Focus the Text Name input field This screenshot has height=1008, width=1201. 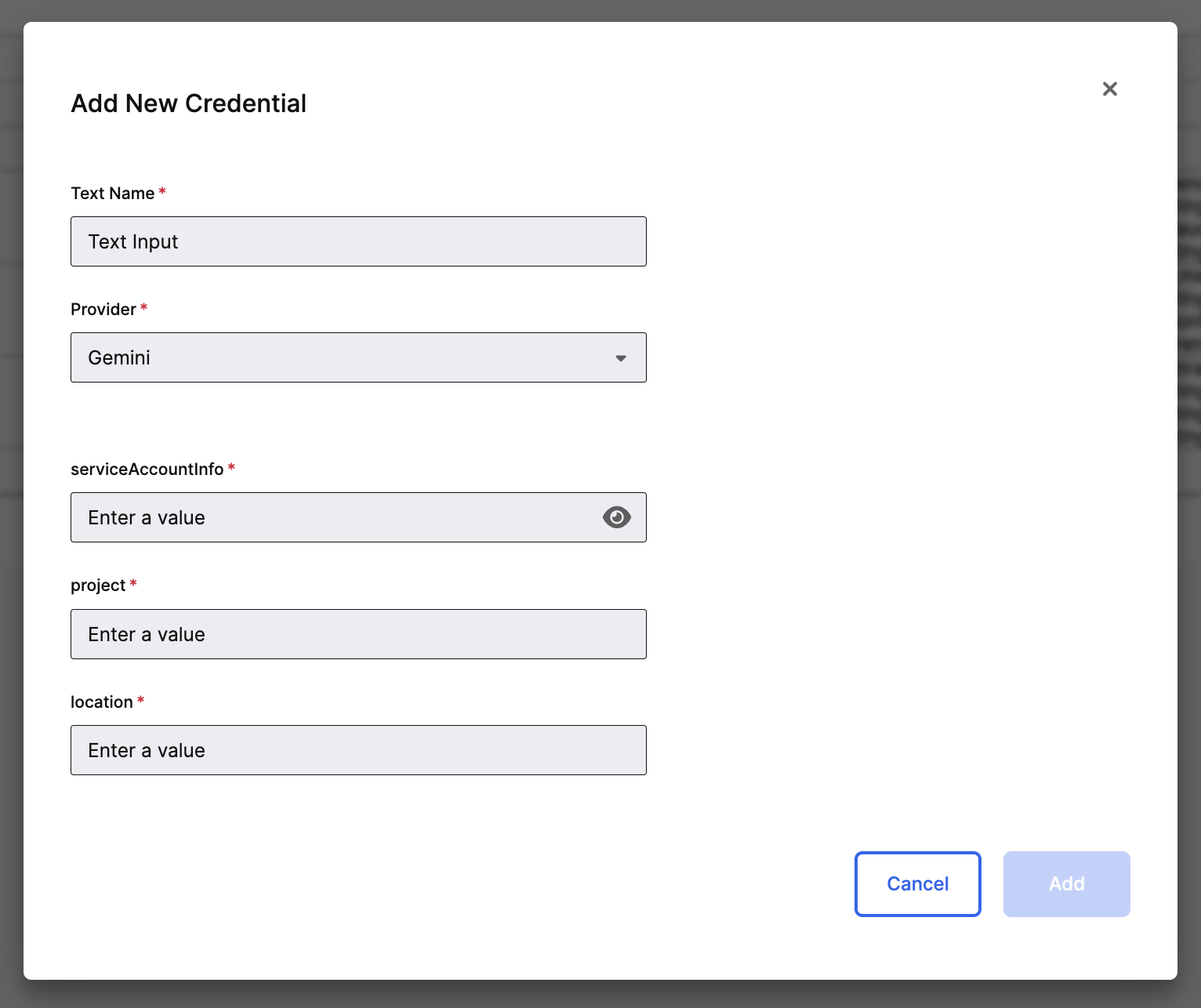click(x=357, y=241)
